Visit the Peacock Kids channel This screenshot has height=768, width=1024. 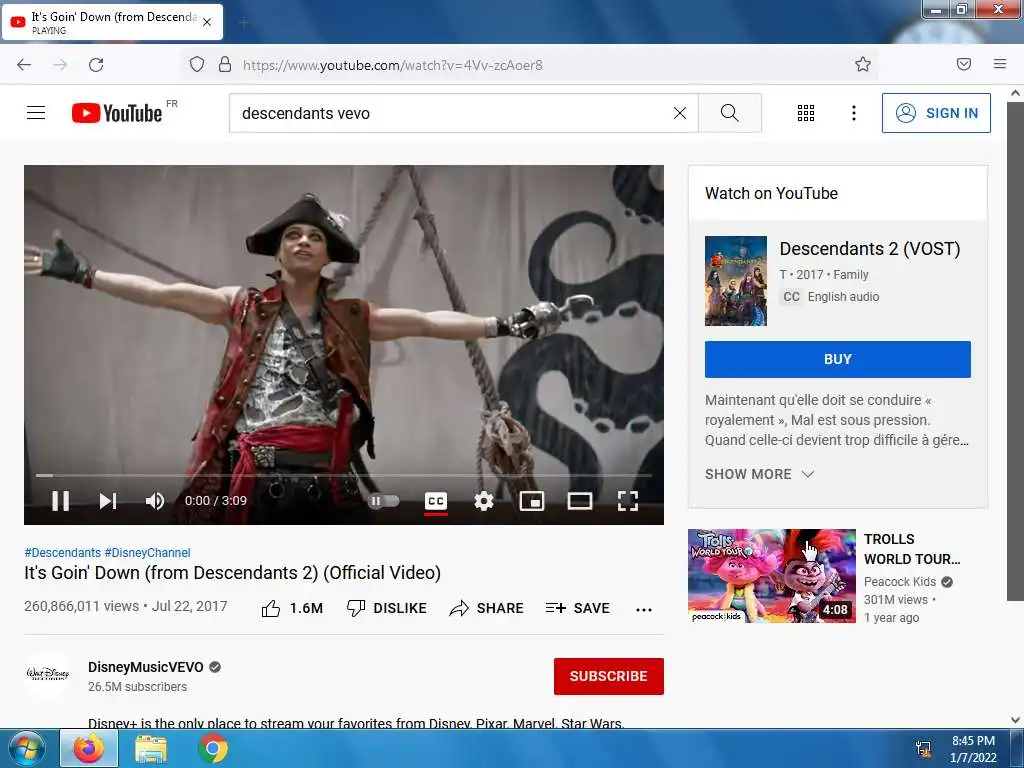[x=900, y=581]
